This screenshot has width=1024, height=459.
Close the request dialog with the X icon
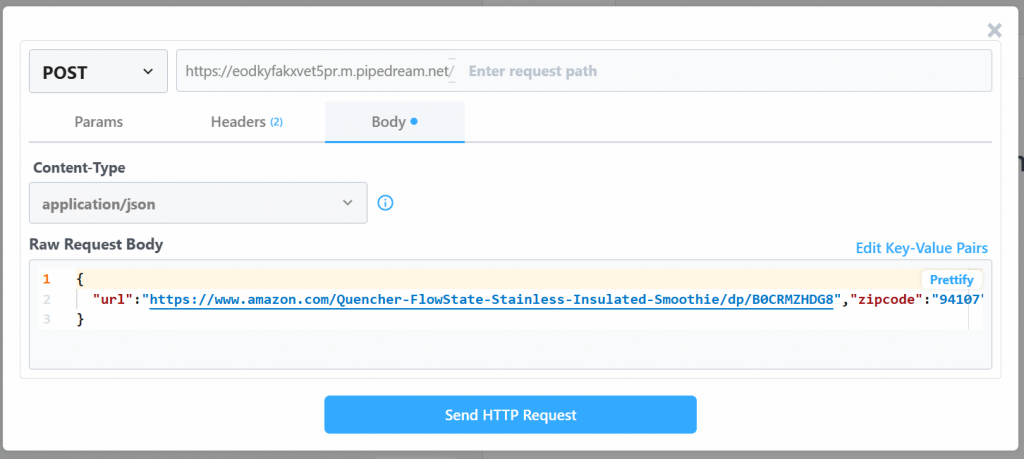point(994,31)
